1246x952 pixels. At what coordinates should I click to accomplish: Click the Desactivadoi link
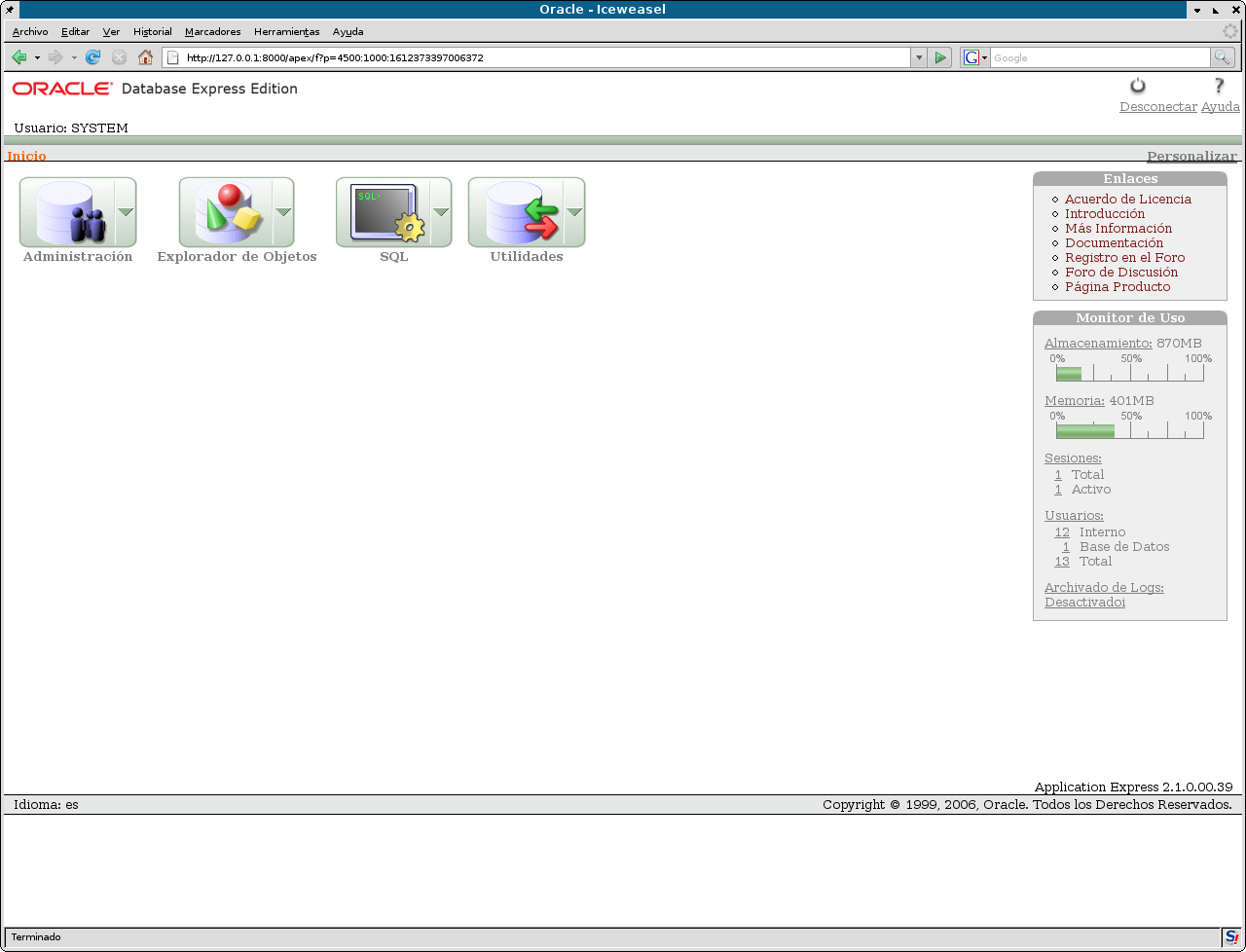(1084, 602)
